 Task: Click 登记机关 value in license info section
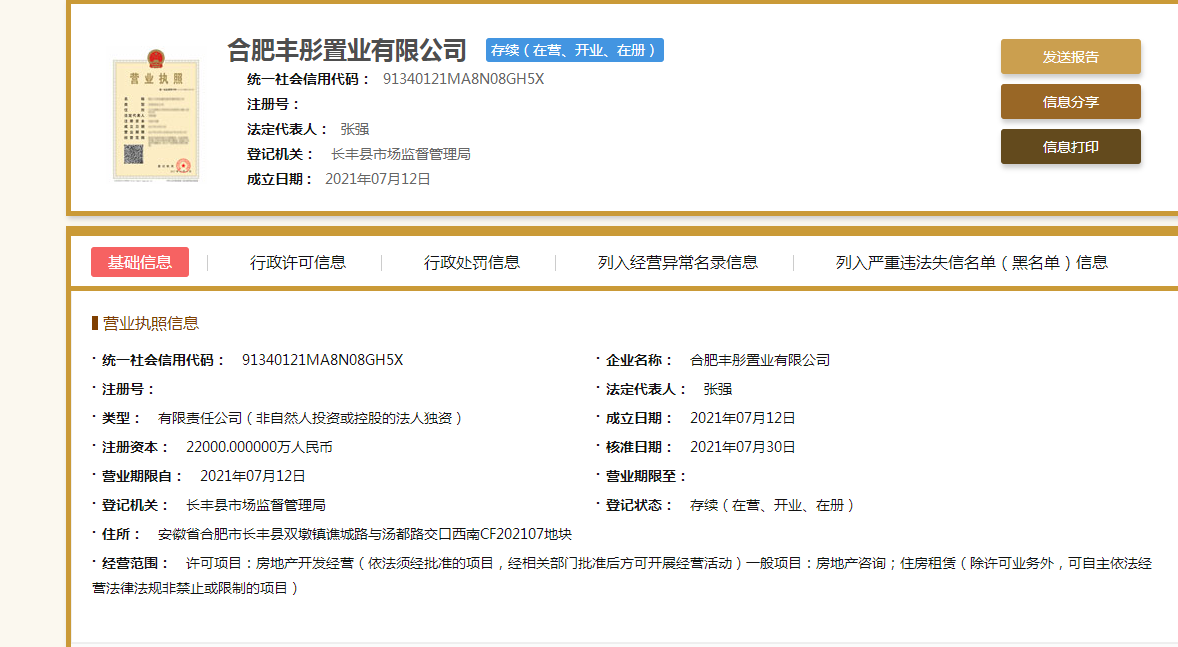[x=255, y=505]
